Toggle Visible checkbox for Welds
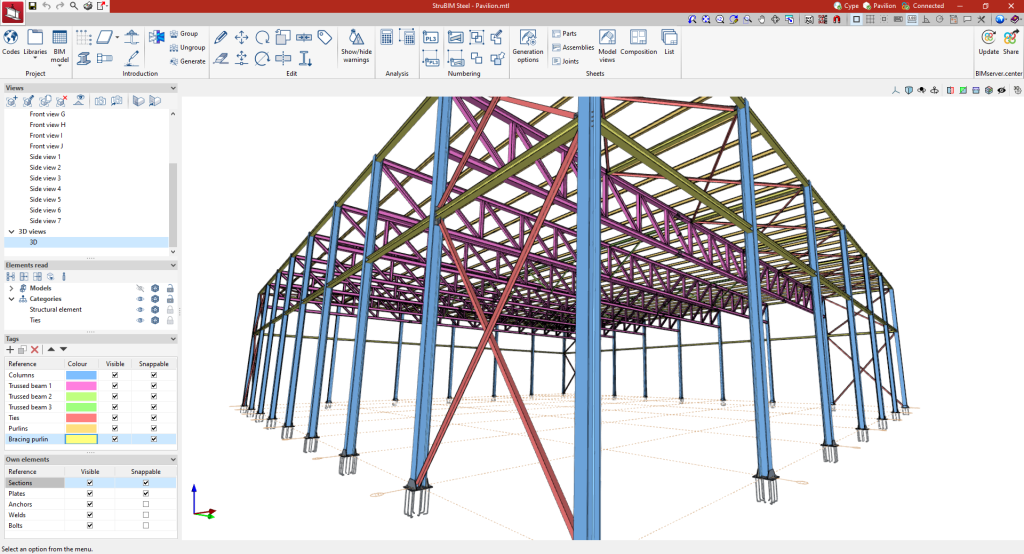Viewport: 1024px width, 554px height. click(x=90, y=514)
